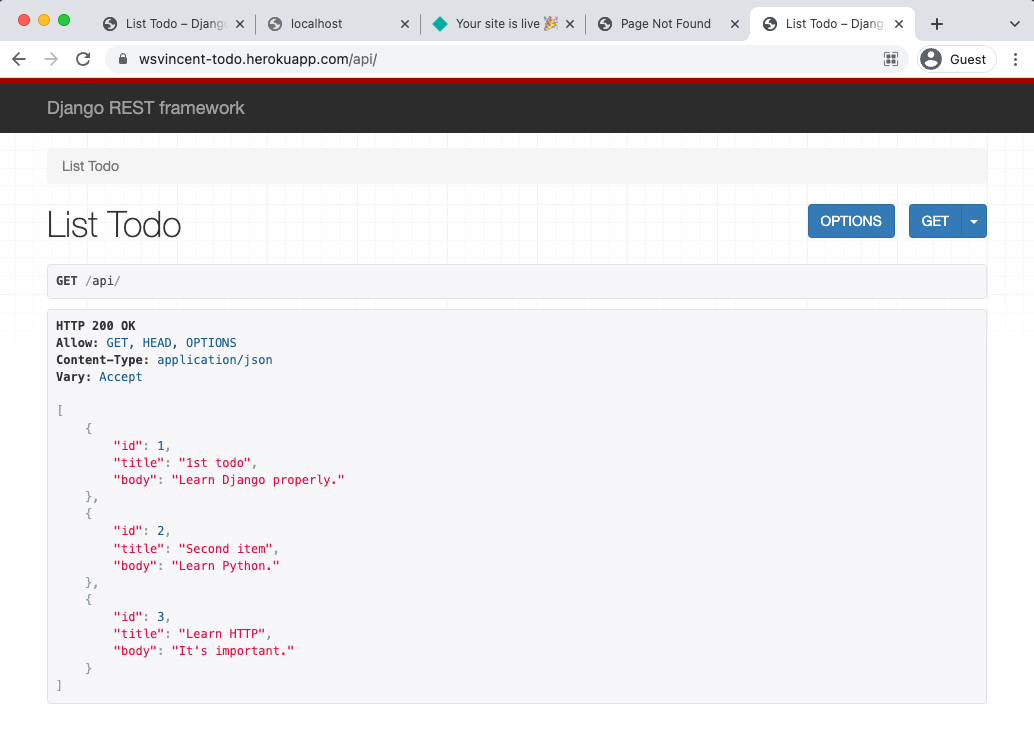Select the active List Todo tab

[834, 24]
